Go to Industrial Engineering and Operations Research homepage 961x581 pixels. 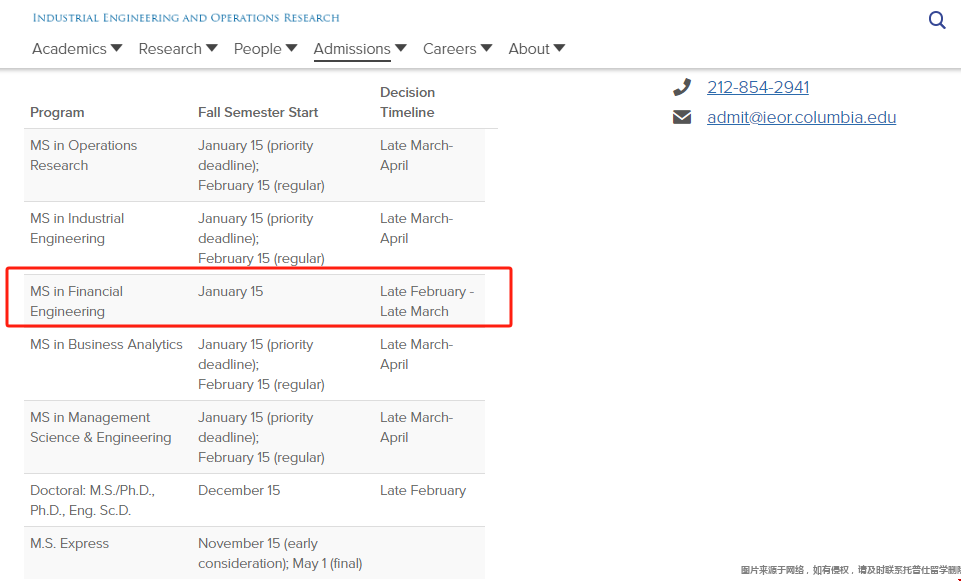point(186,18)
